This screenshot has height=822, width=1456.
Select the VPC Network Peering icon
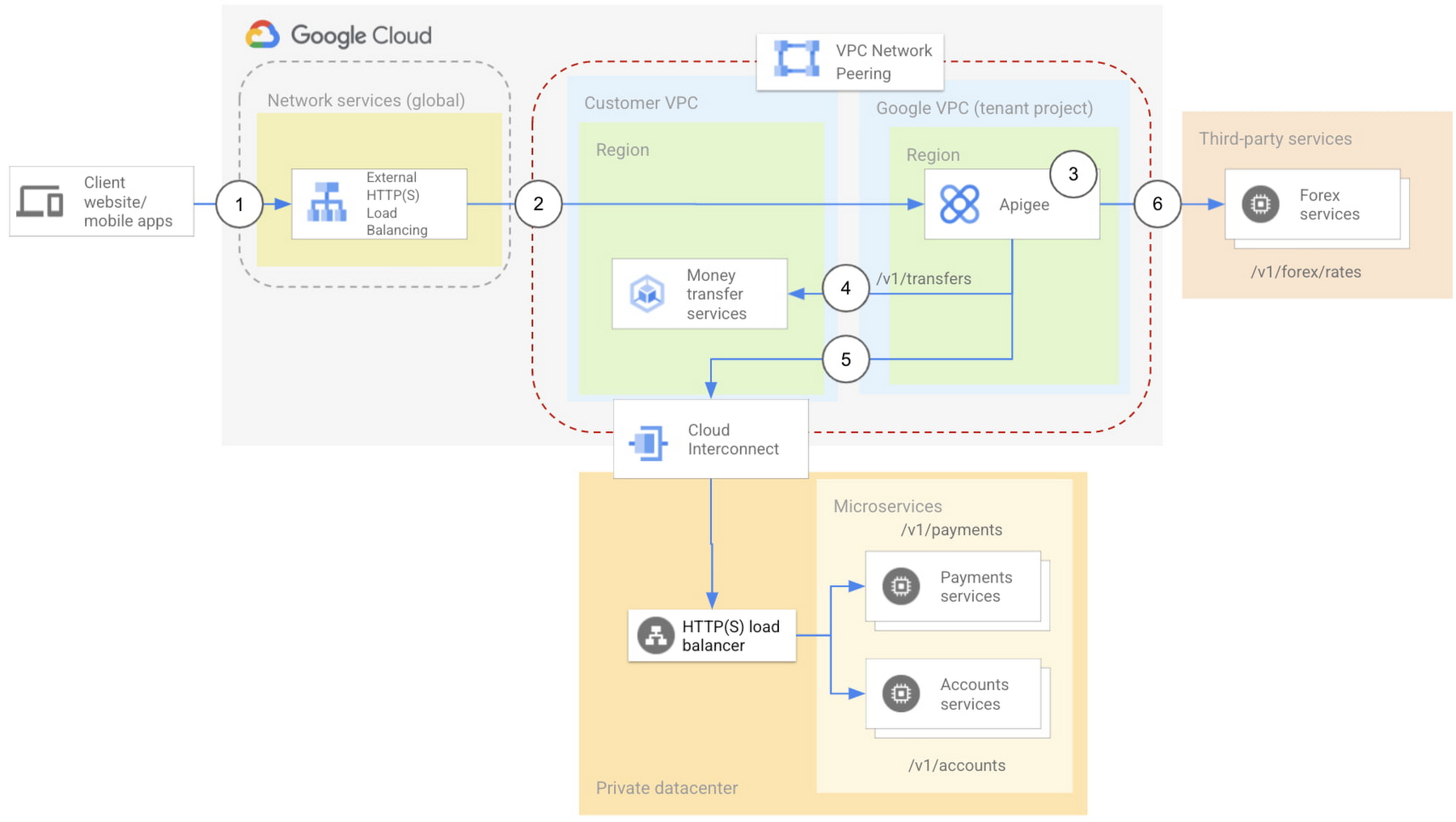click(796, 59)
